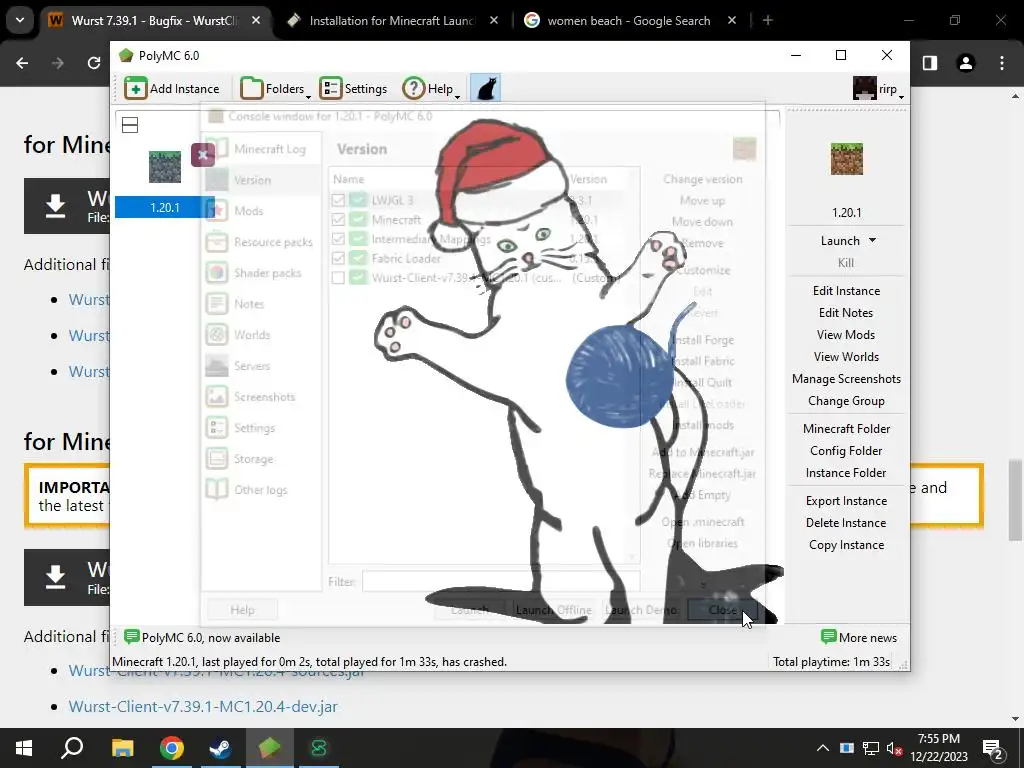Click Edit Notes

[846, 313]
